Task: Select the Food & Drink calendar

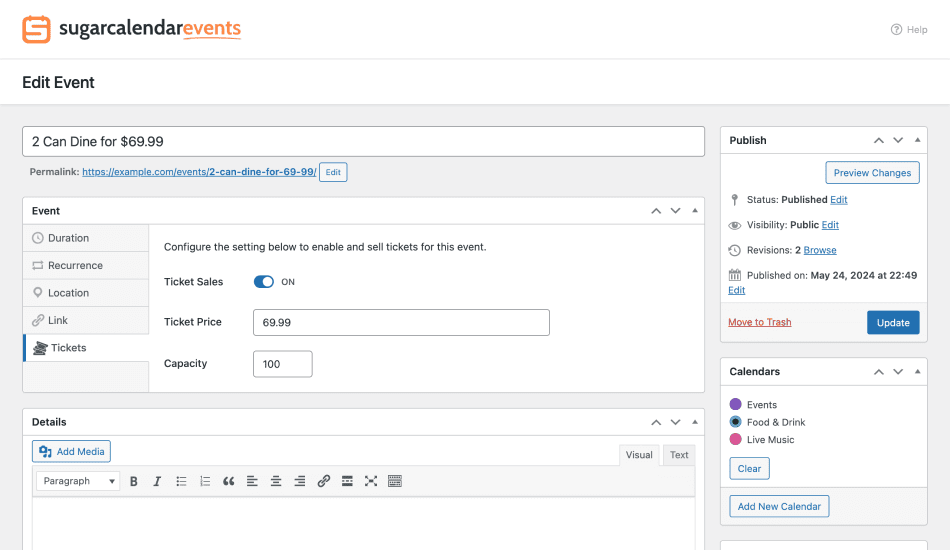Action: pos(736,422)
